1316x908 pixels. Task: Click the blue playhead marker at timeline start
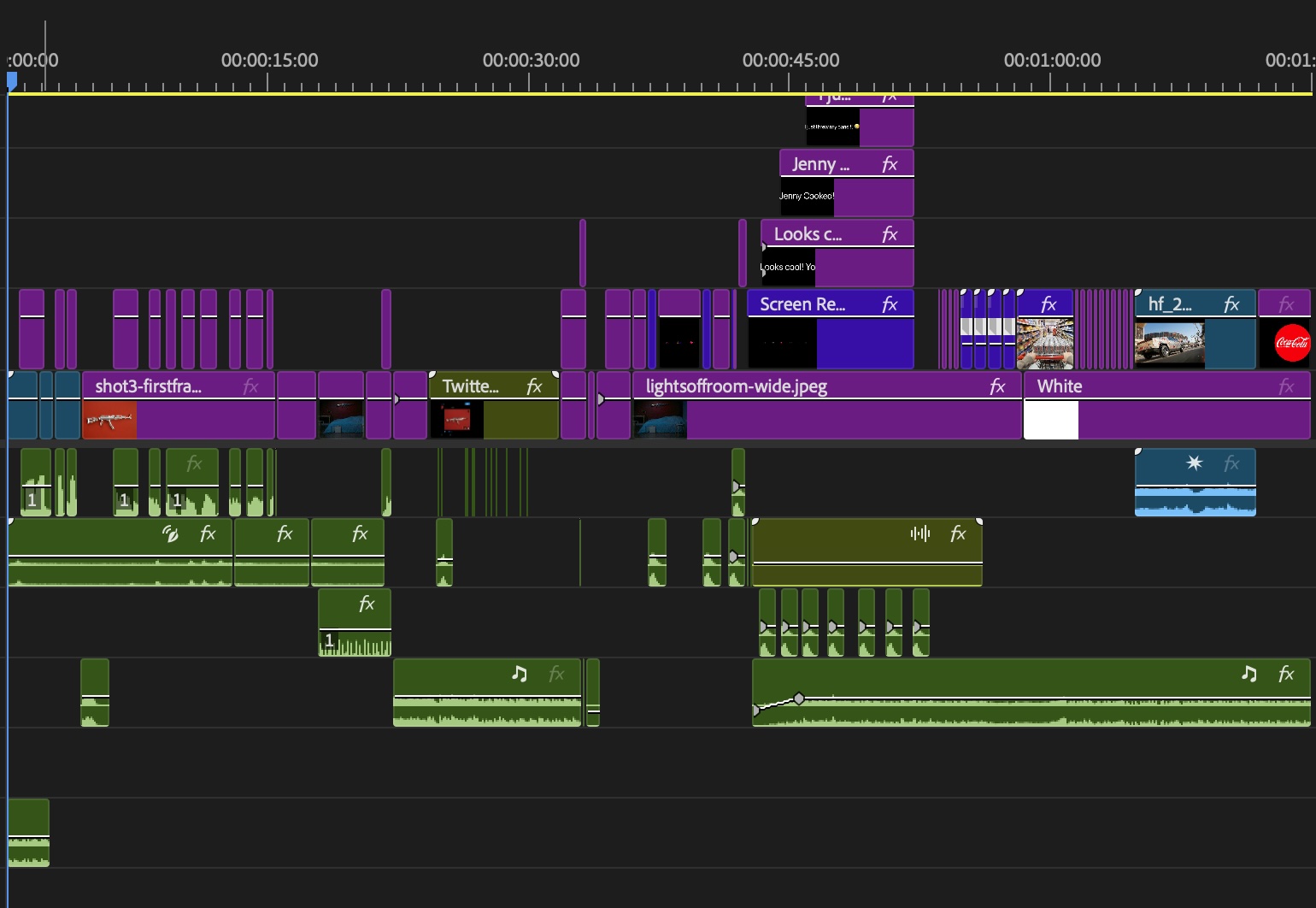(12, 81)
